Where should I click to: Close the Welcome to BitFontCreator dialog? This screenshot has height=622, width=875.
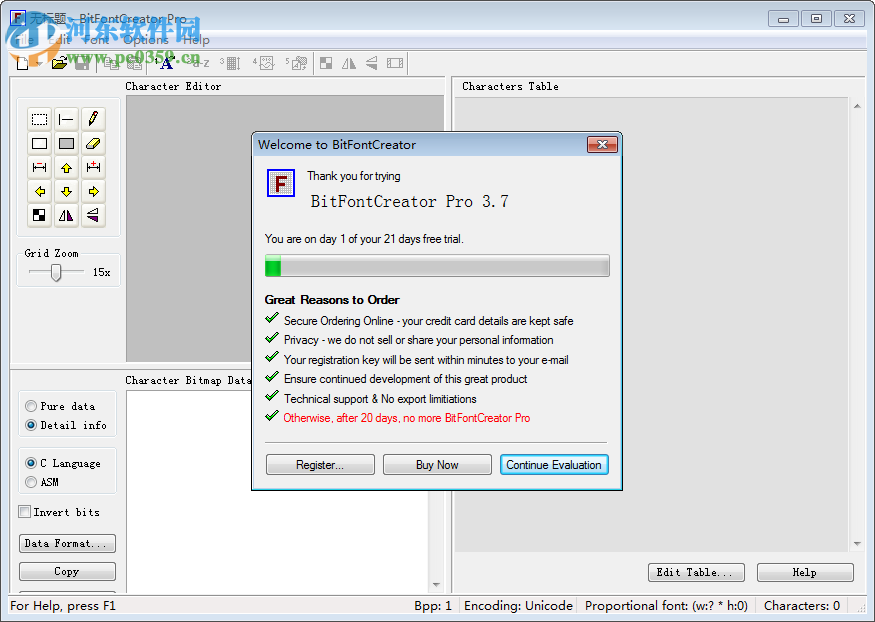click(602, 144)
